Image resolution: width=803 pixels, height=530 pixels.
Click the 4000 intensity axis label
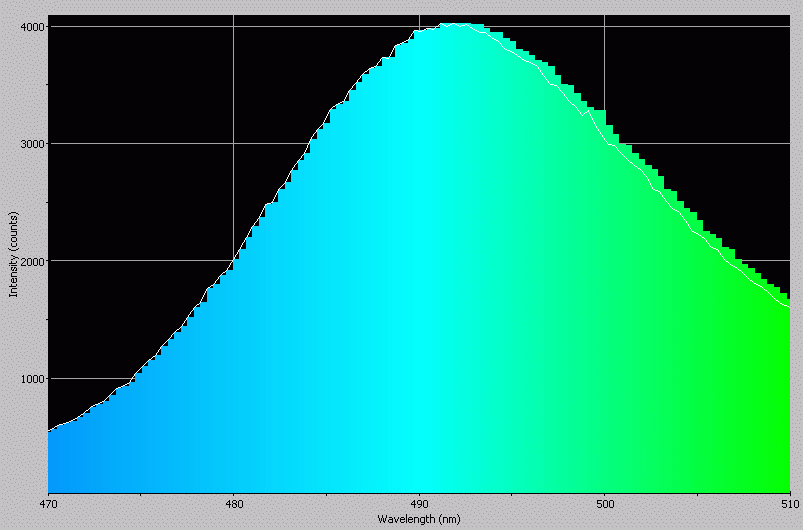point(32,27)
